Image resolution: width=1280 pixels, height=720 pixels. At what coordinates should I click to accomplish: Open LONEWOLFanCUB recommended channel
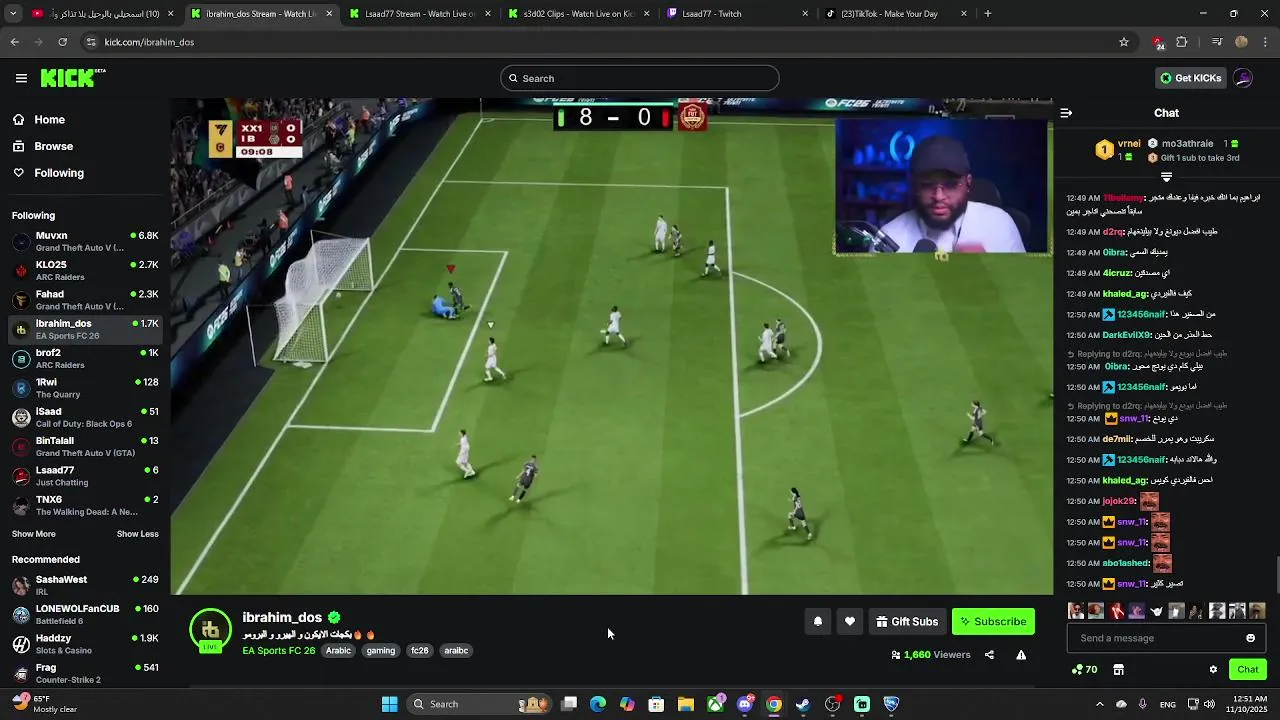tap(85, 614)
